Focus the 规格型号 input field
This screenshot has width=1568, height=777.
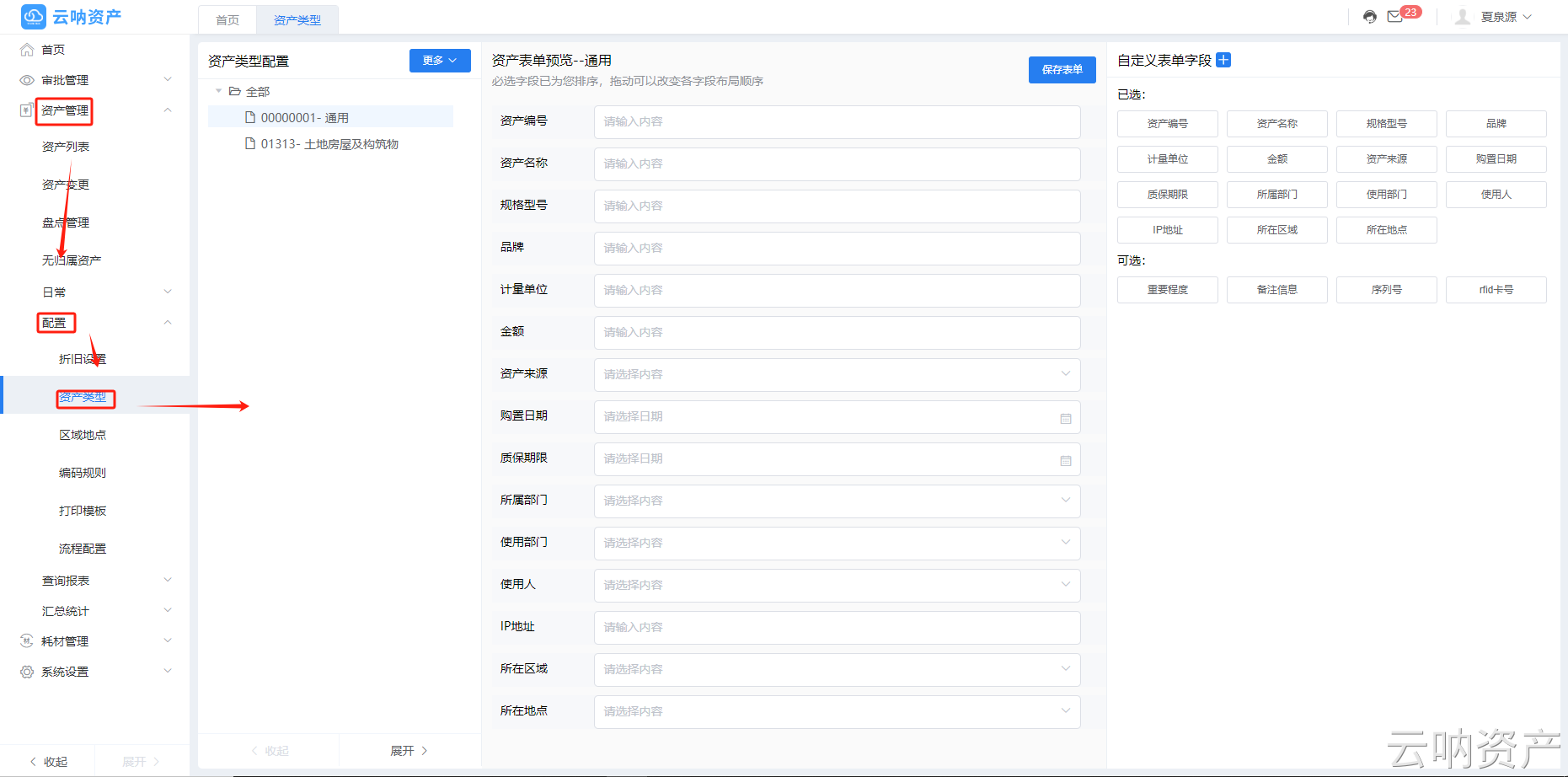[838, 206]
